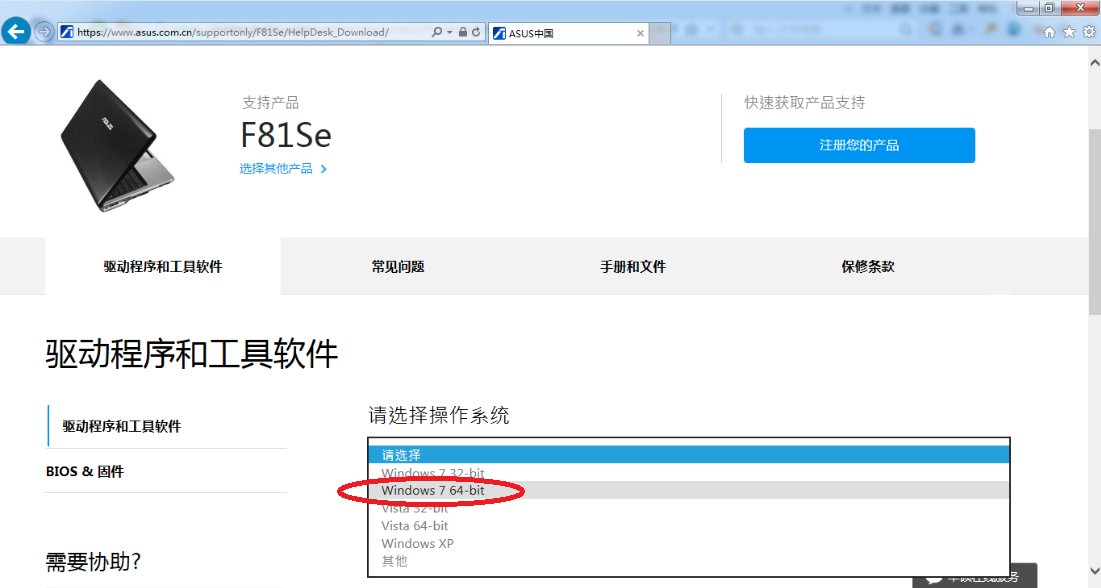The image size is (1101, 588).
Task: Select the ASUS中国 browser tab
Action: pyautogui.click(x=545, y=32)
